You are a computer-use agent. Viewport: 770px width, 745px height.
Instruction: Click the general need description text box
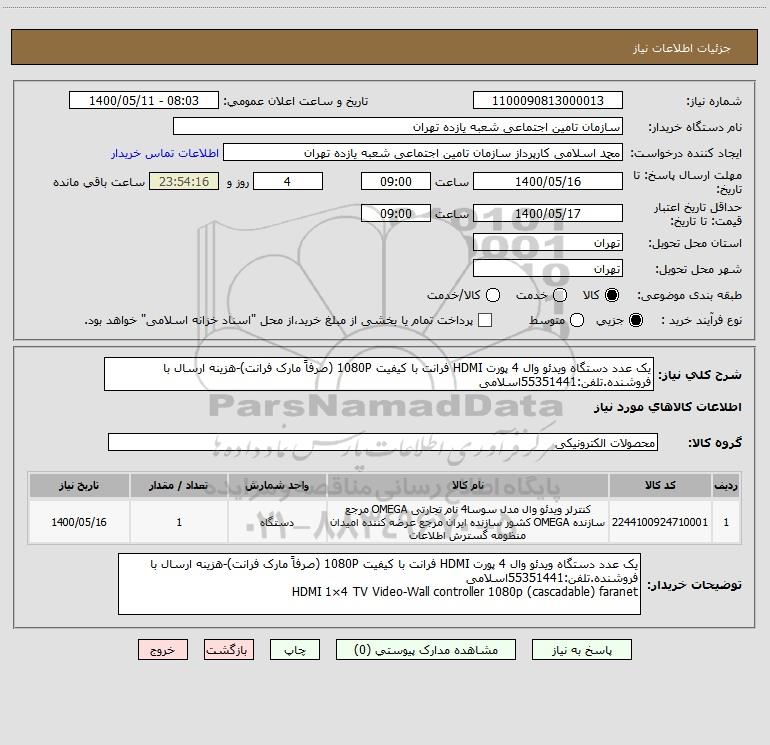(379, 374)
